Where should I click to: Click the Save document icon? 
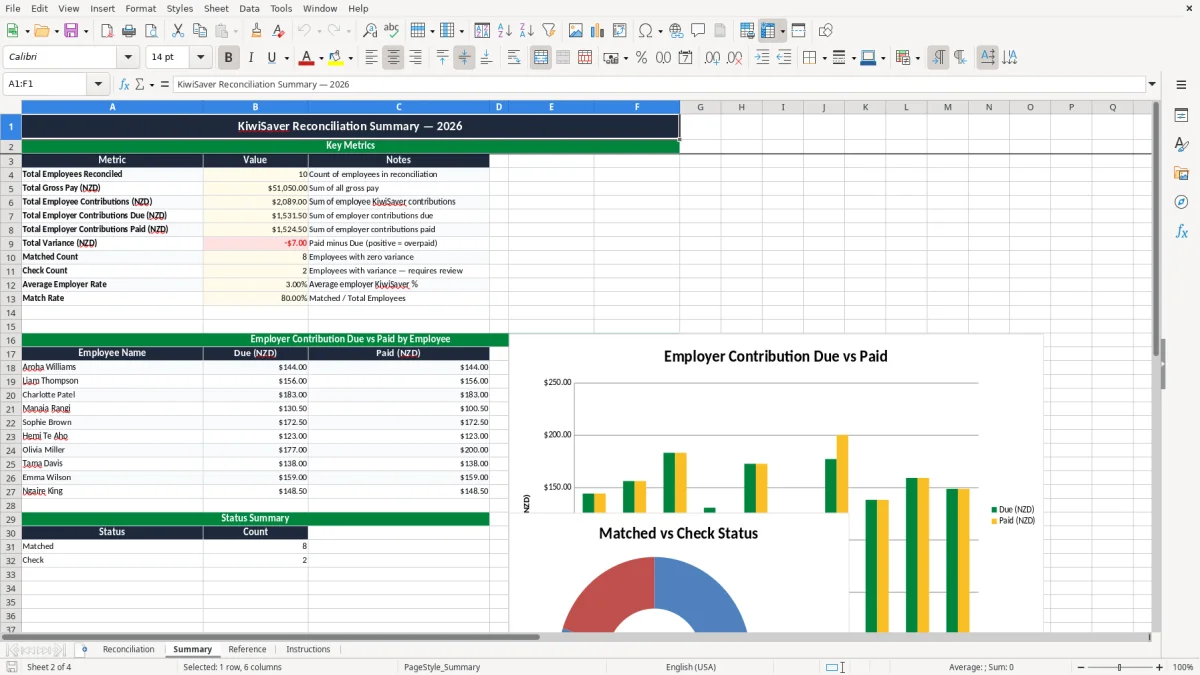71,31
